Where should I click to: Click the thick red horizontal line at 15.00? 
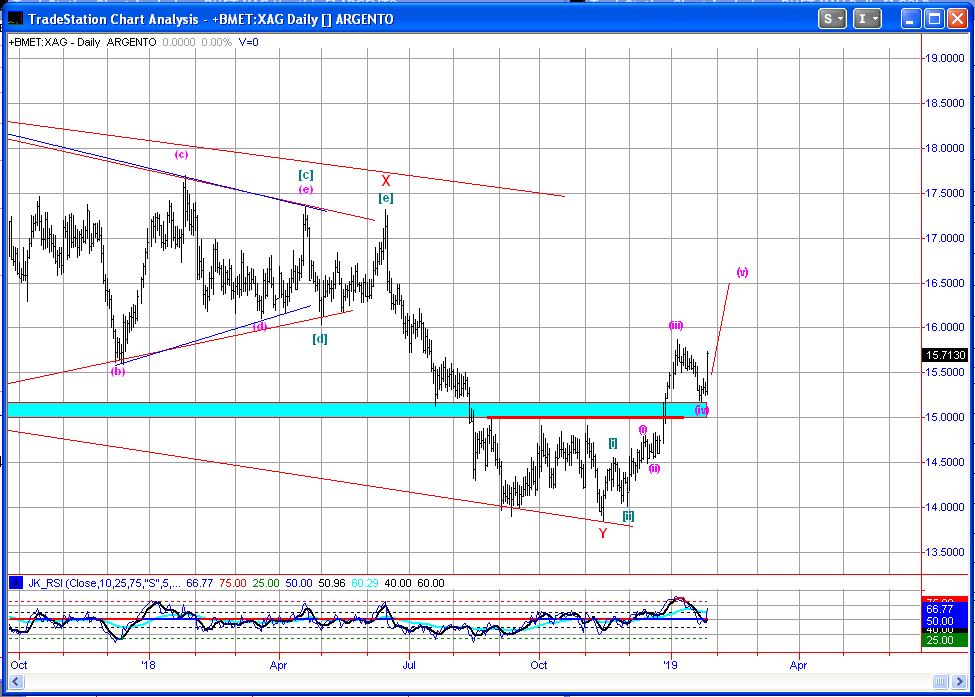pyautogui.click(x=585, y=417)
